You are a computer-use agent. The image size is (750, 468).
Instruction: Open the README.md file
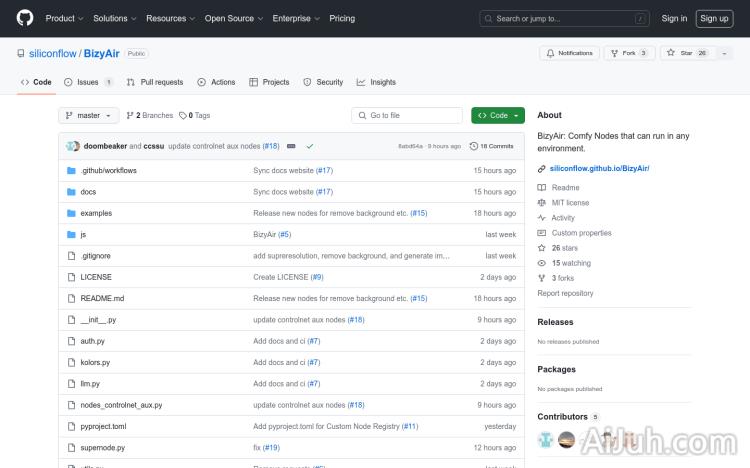click(102, 298)
